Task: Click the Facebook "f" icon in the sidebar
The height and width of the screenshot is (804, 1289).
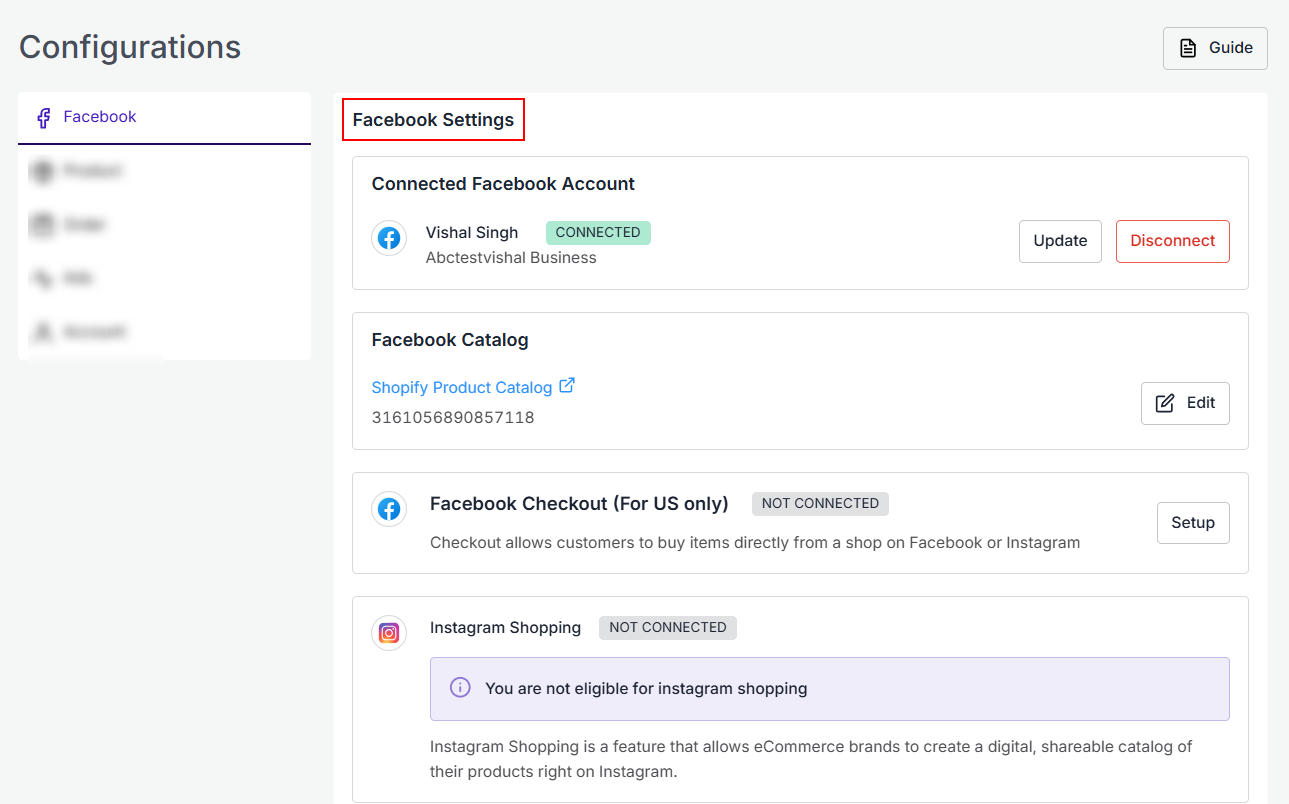Action: (x=43, y=118)
